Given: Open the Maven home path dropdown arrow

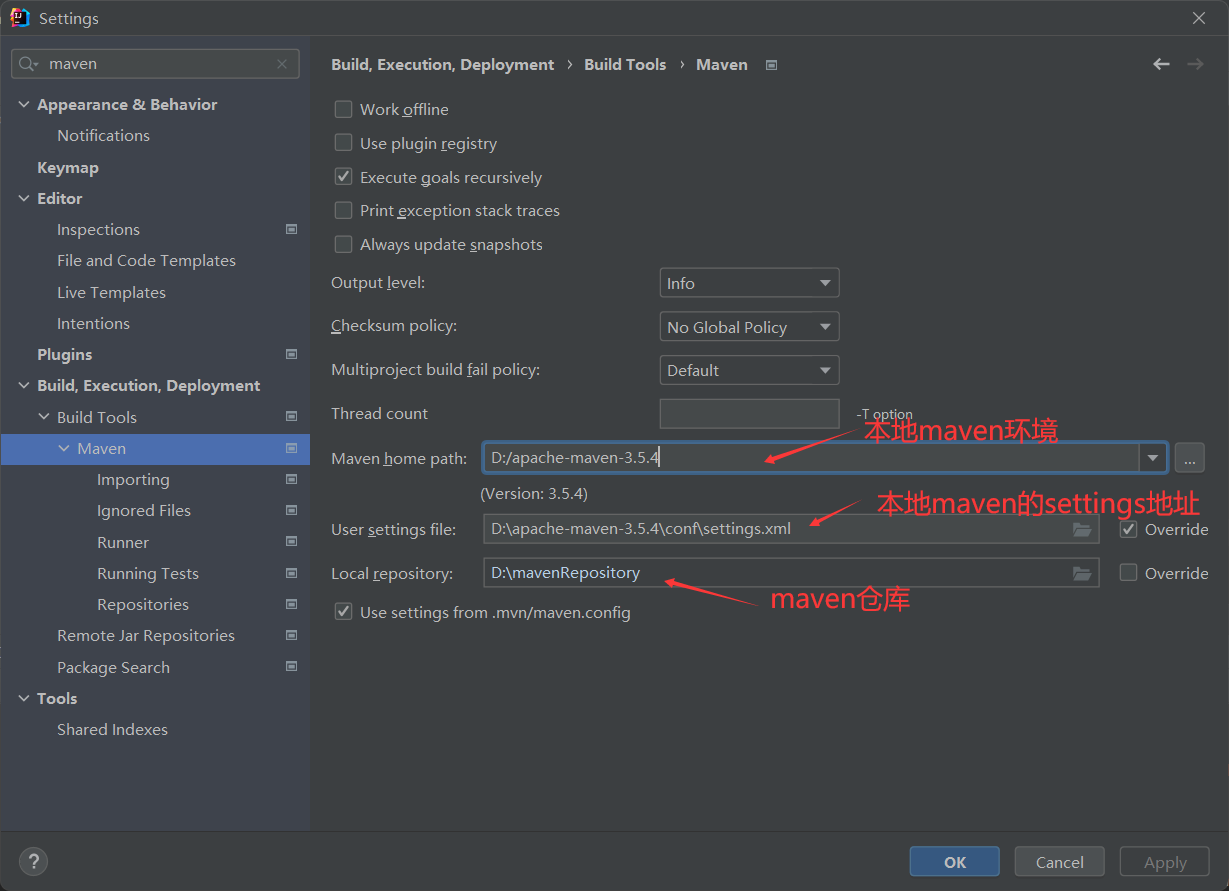Looking at the screenshot, I should click(1153, 458).
